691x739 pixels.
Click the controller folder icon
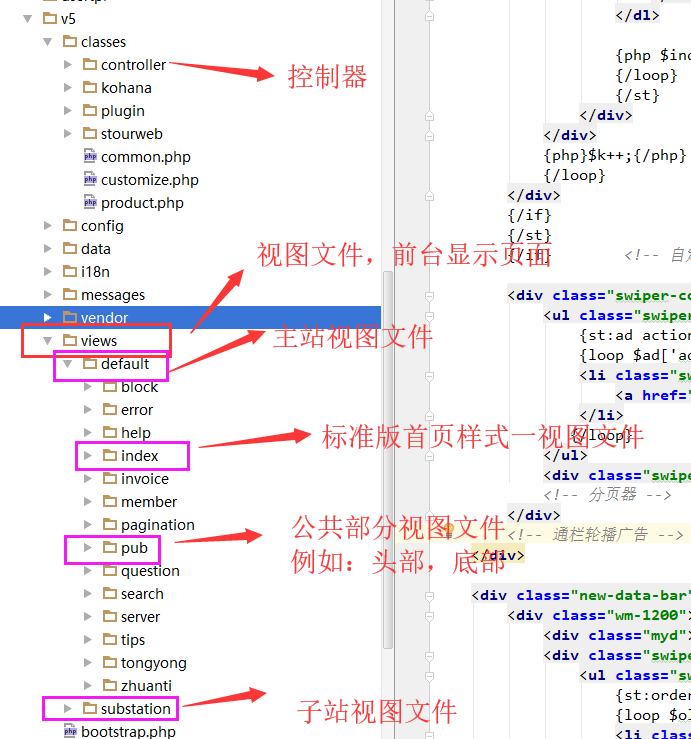click(x=90, y=65)
